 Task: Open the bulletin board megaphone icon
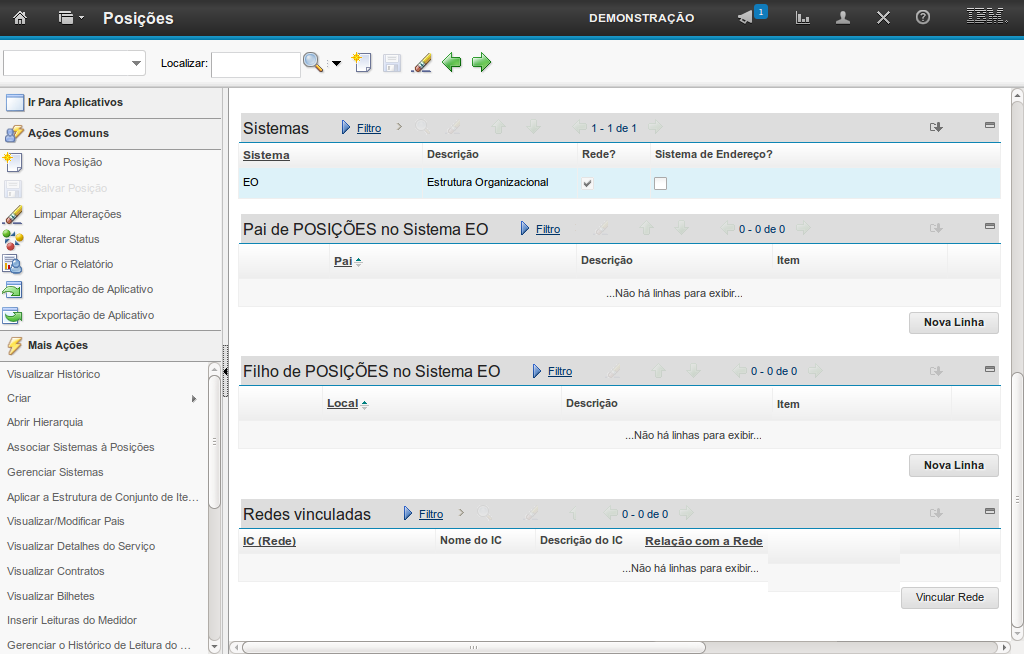(746, 18)
